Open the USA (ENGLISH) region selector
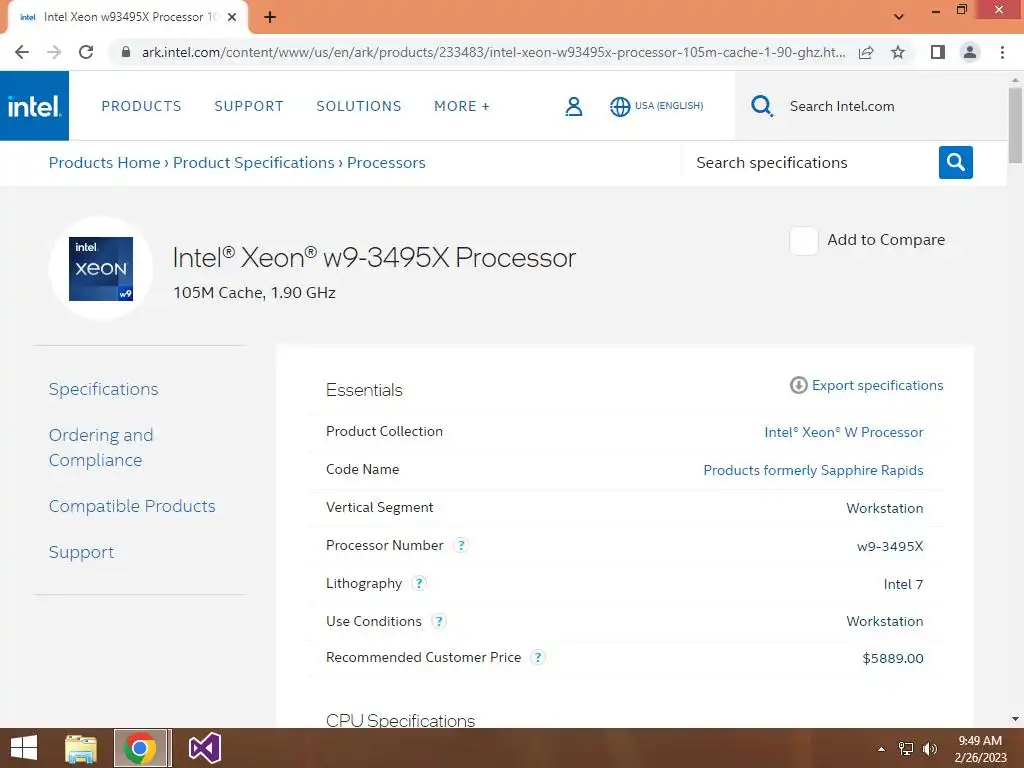Screen dimensions: 1024x768 pos(669,106)
